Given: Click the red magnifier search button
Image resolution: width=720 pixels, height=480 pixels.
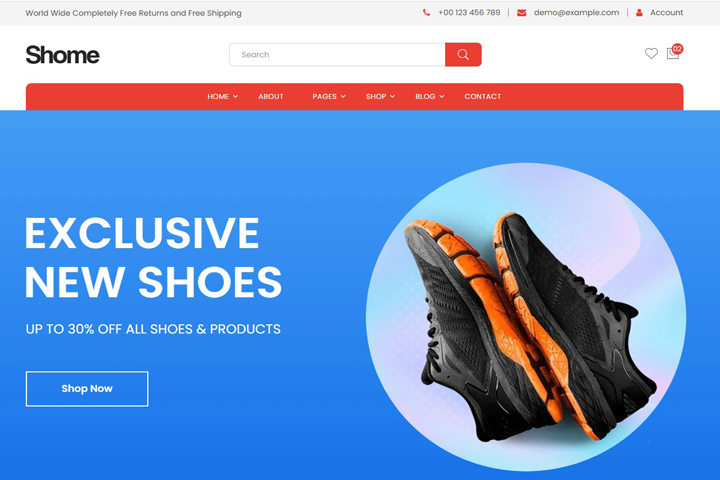Looking at the screenshot, I should tap(463, 55).
